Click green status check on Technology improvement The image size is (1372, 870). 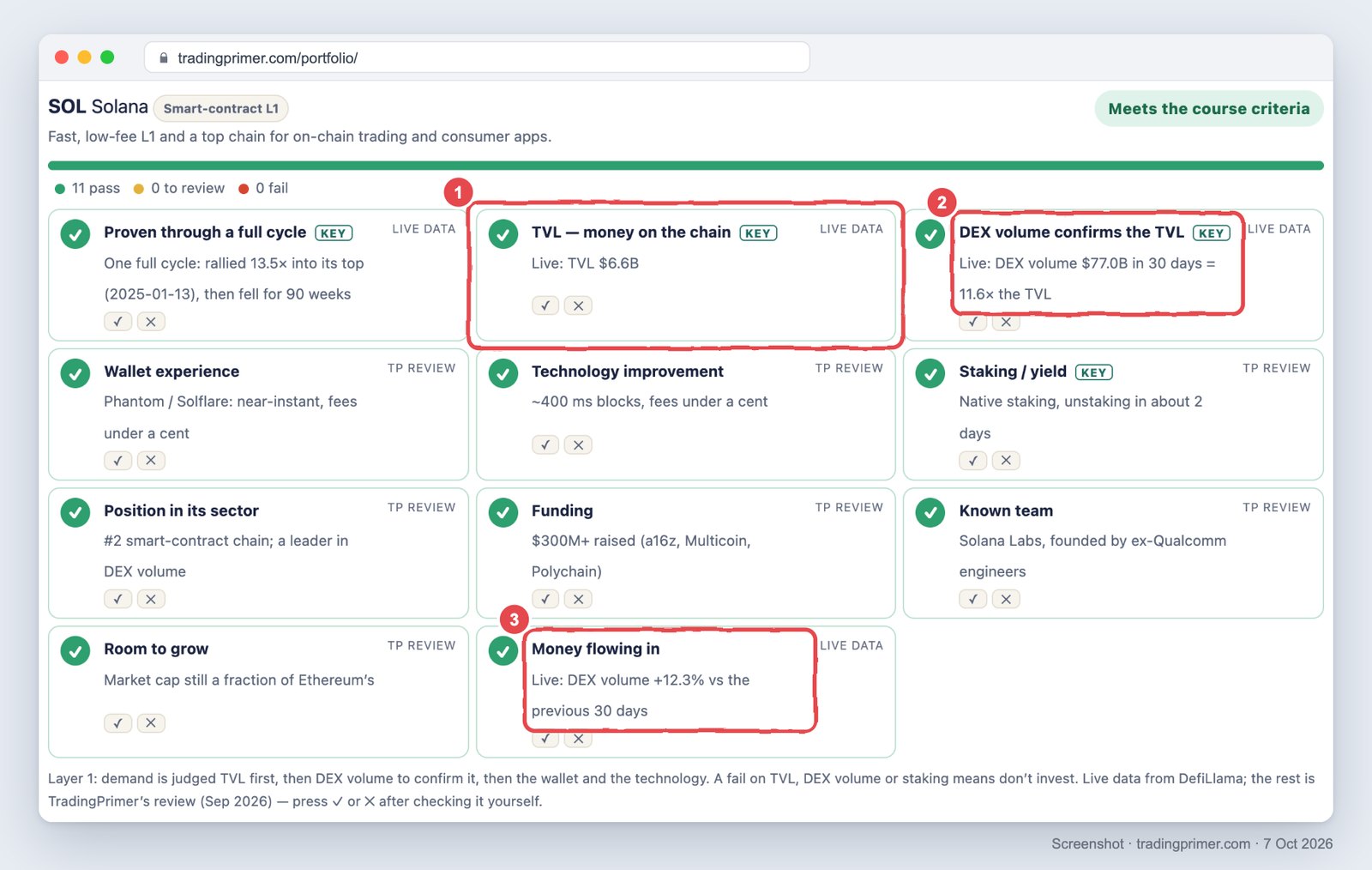[x=503, y=373]
